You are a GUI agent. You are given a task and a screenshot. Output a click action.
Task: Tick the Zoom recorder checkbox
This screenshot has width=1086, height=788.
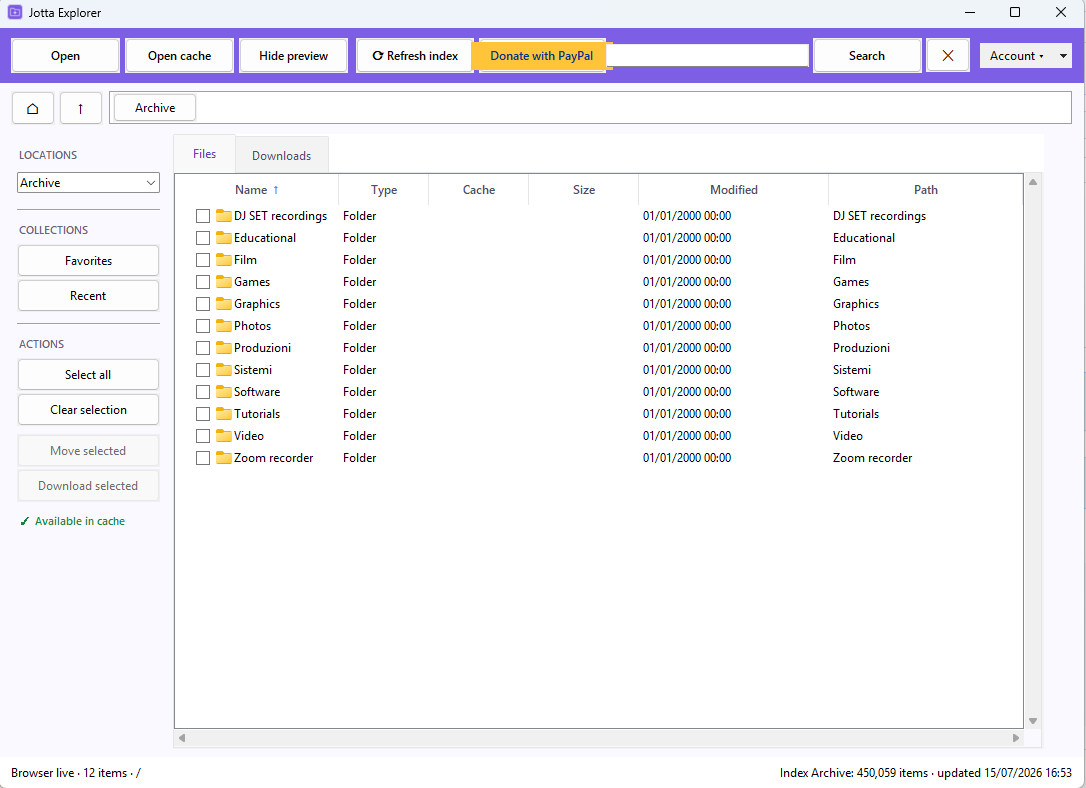(x=203, y=458)
